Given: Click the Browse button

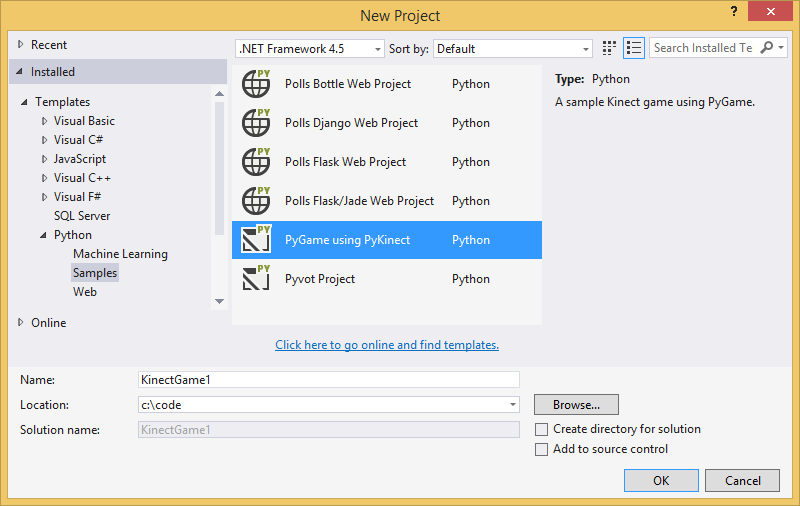Looking at the screenshot, I should [x=576, y=405].
